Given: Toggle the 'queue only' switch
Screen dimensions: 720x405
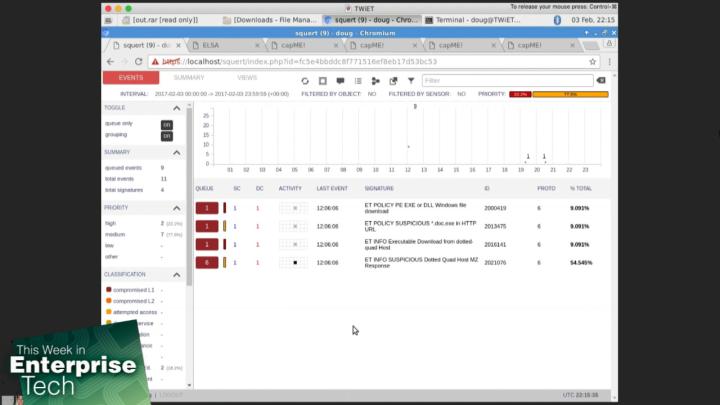Looking at the screenshot, I should tap(167, 124).
